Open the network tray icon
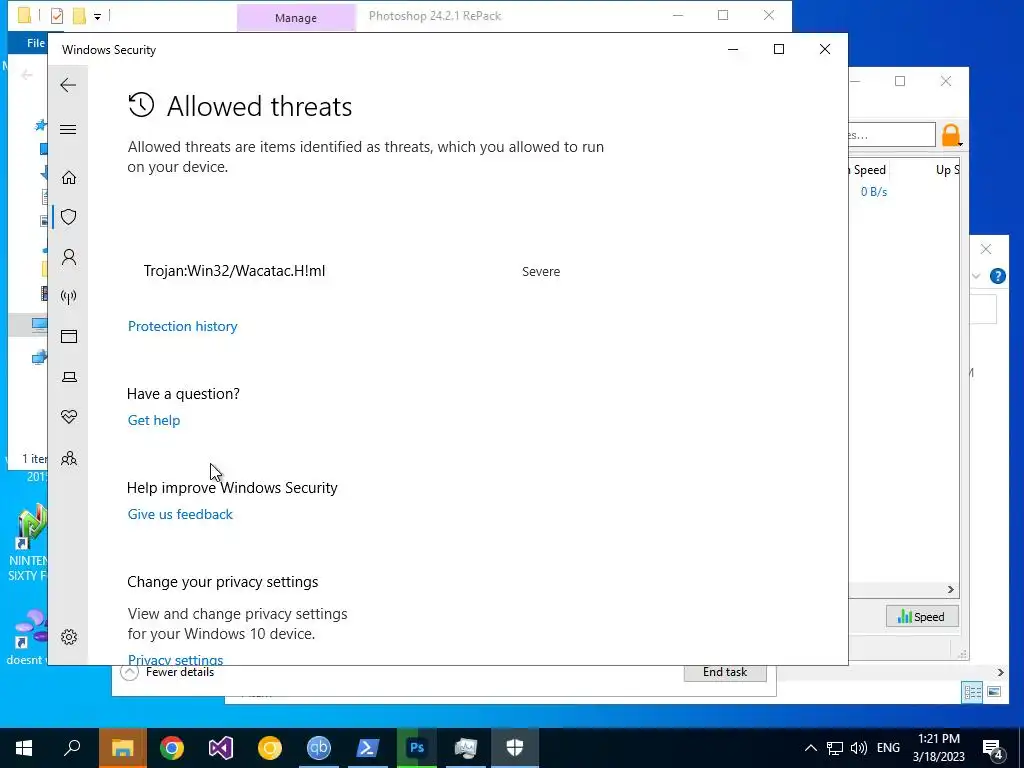 tap(835, 748)
